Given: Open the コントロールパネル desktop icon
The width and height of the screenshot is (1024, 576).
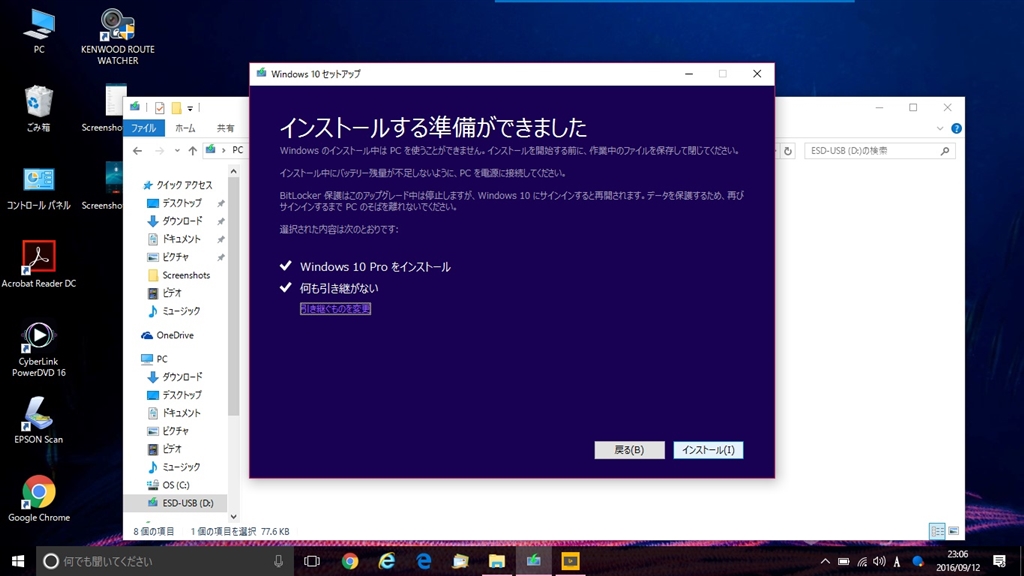Looking at the screenshot, I should tap(39, 188).
